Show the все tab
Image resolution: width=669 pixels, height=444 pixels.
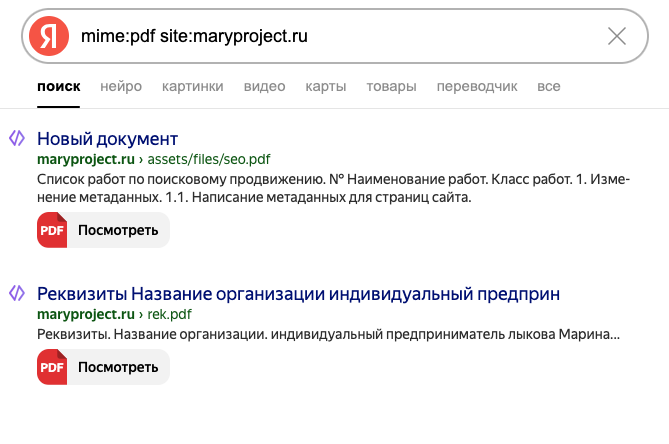coord(548,86)
